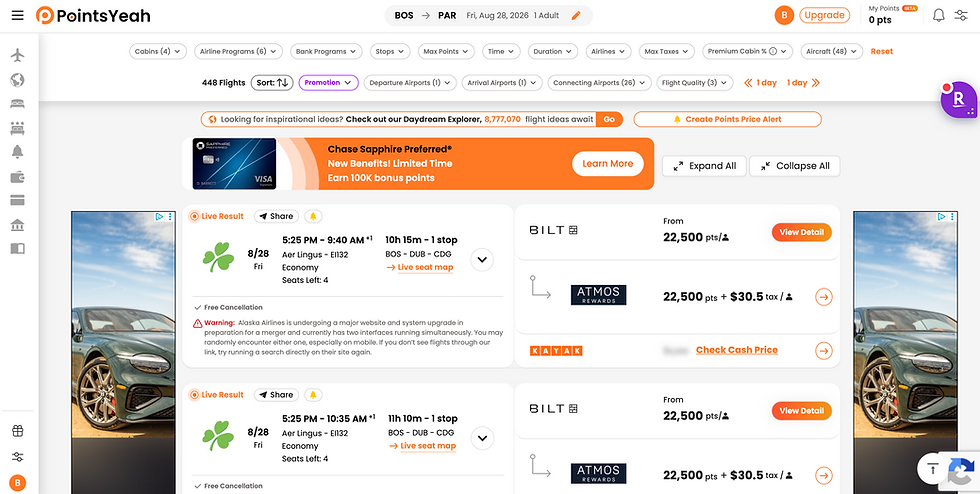Expand details of 10:35 AM flight
This screenshot has height=494, width=980.
click(x=482, y=438)
